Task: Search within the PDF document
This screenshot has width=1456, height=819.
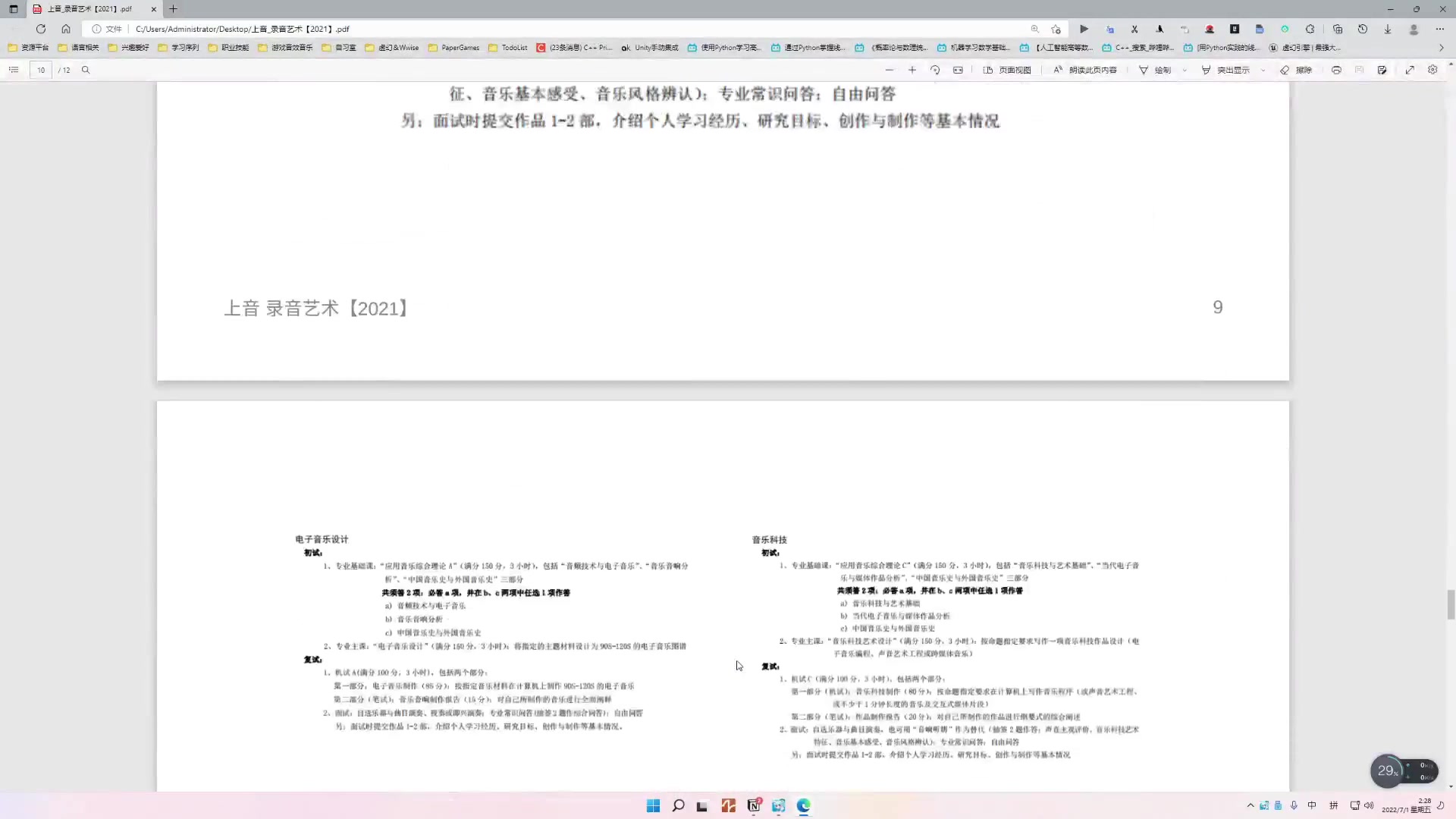Action: point(86,70)
